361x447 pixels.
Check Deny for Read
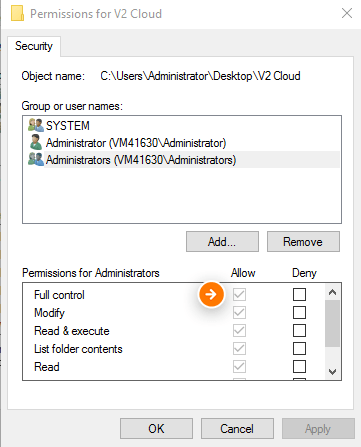click(x=299, y=366)
